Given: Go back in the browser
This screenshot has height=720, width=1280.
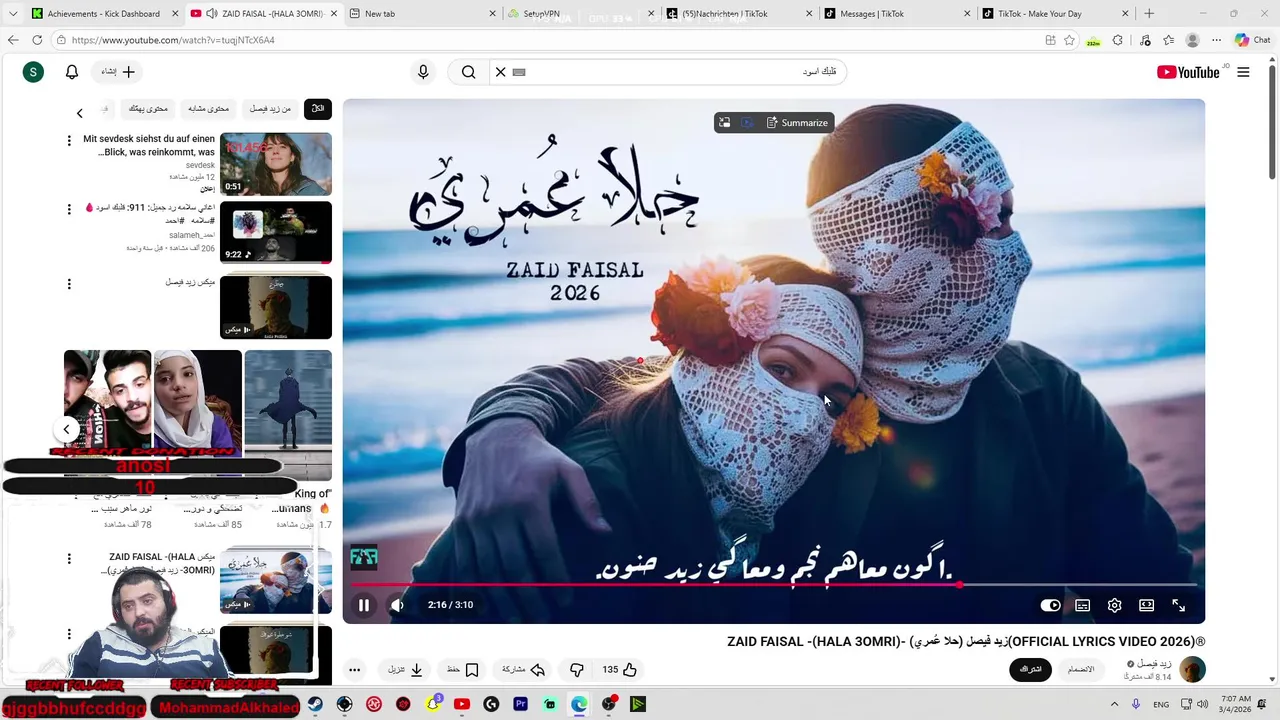Looking at the screenshot, I should click(x=13, y=40).
